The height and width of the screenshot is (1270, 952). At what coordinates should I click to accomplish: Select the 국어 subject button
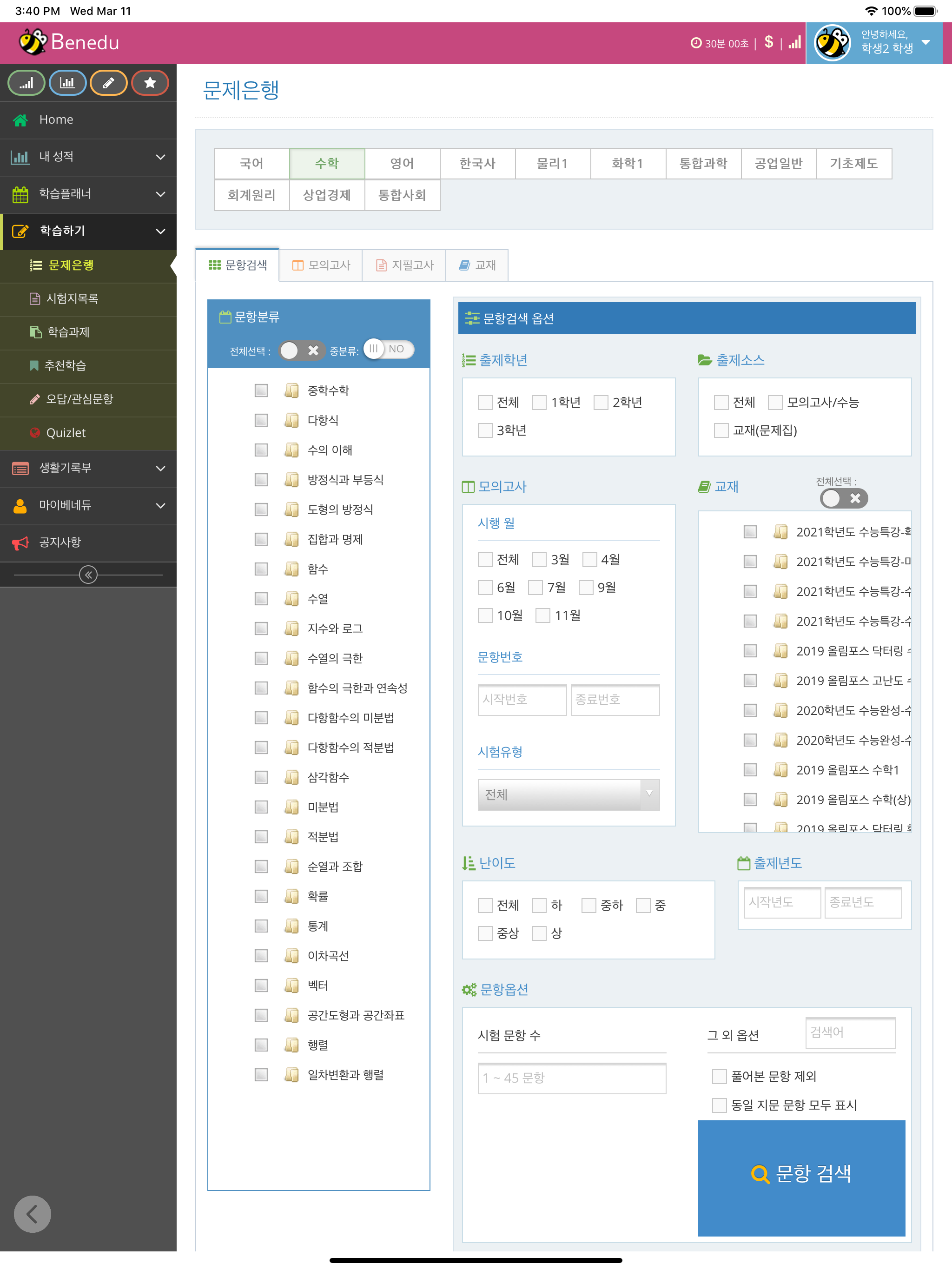pyautogui.click(x=251, y=164)
